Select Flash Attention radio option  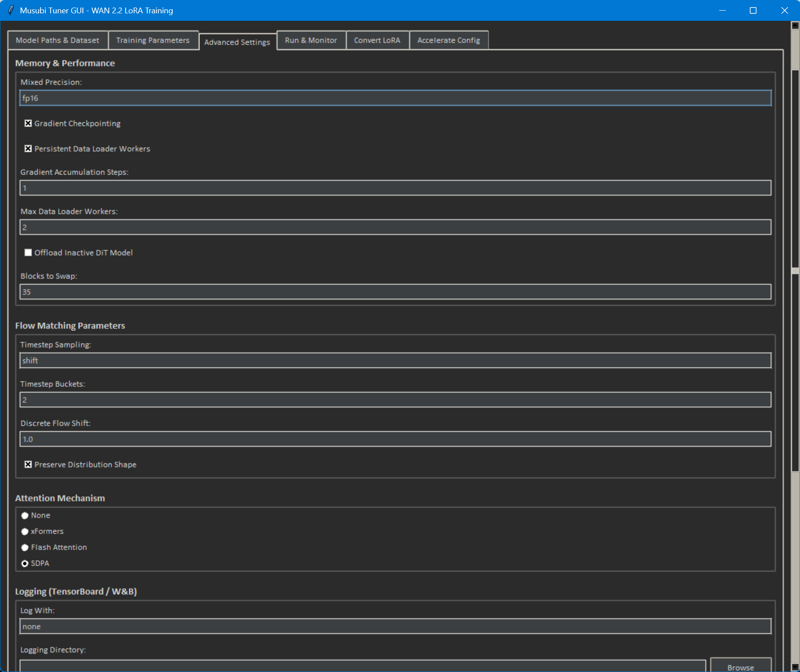26,548
